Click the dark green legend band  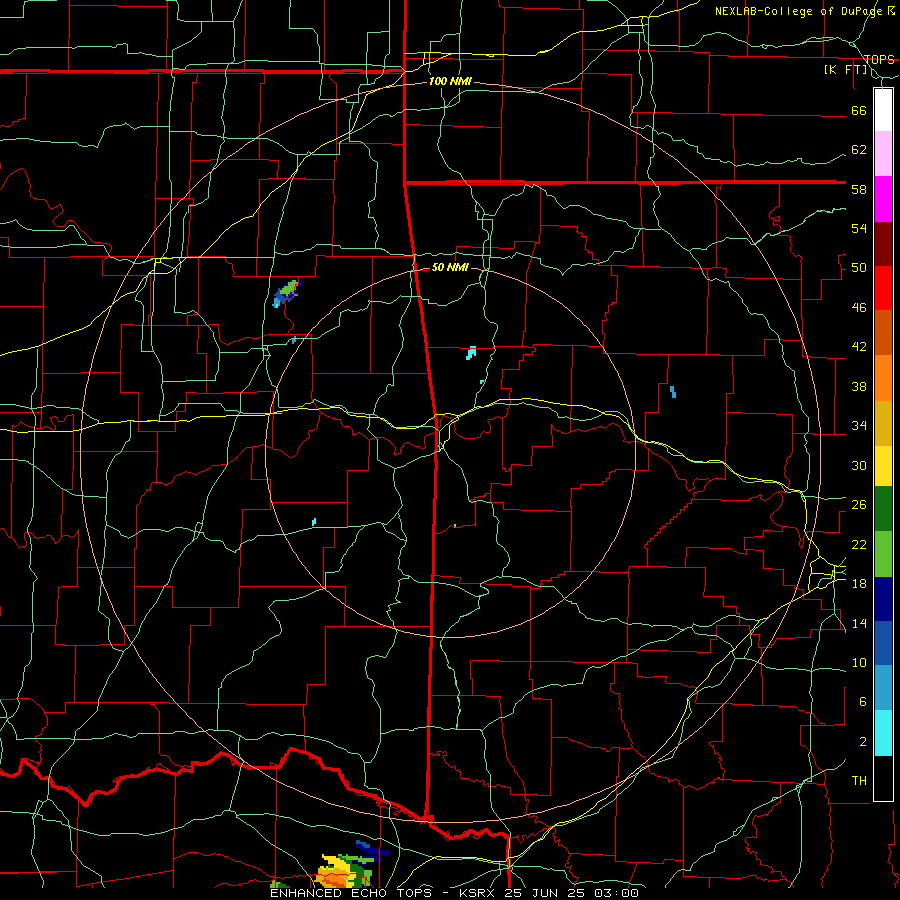[883, 509]
